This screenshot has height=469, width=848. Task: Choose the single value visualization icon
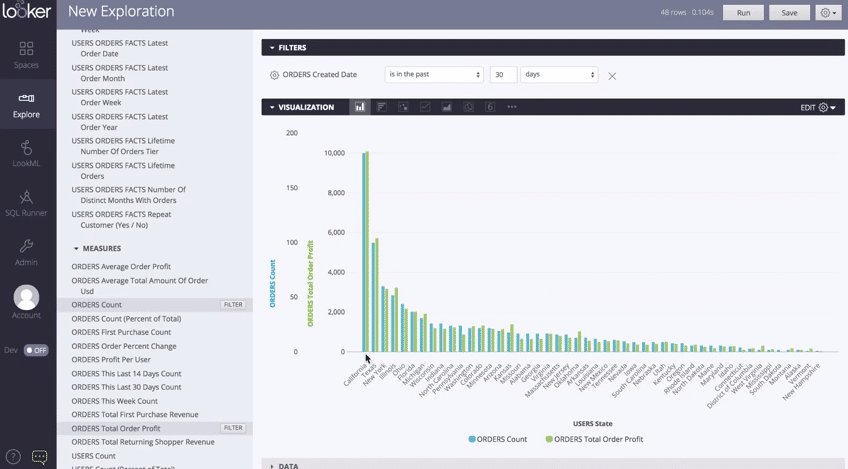coord(490,107)
